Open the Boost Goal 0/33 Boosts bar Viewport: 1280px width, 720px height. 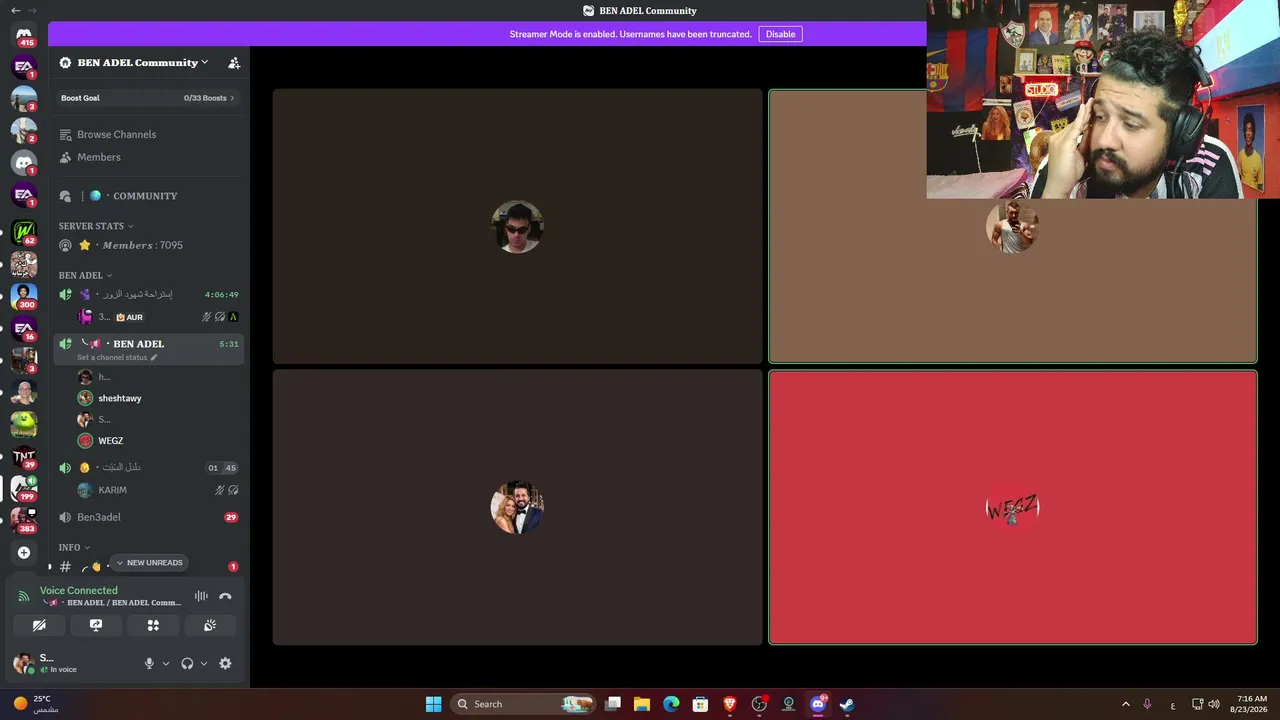(148, 98)
